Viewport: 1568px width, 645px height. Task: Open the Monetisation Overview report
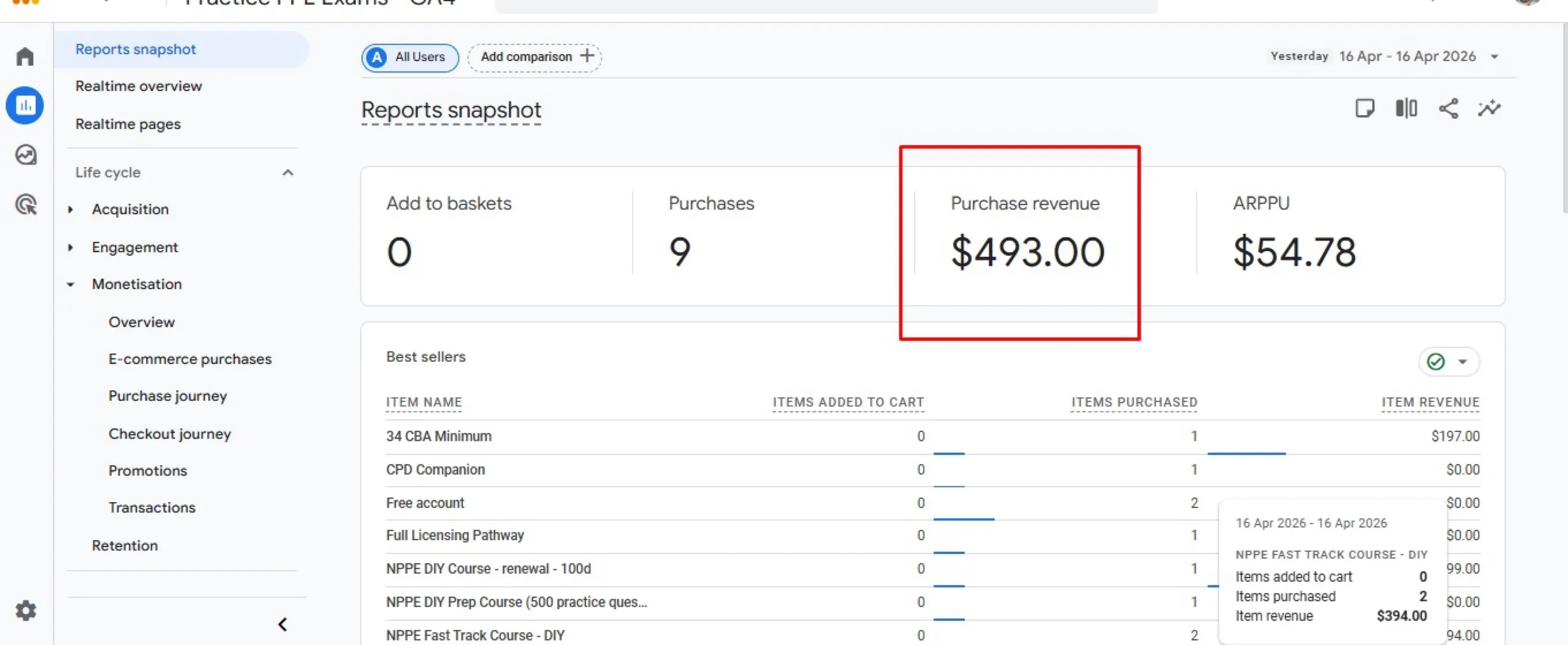coord(141,321)
